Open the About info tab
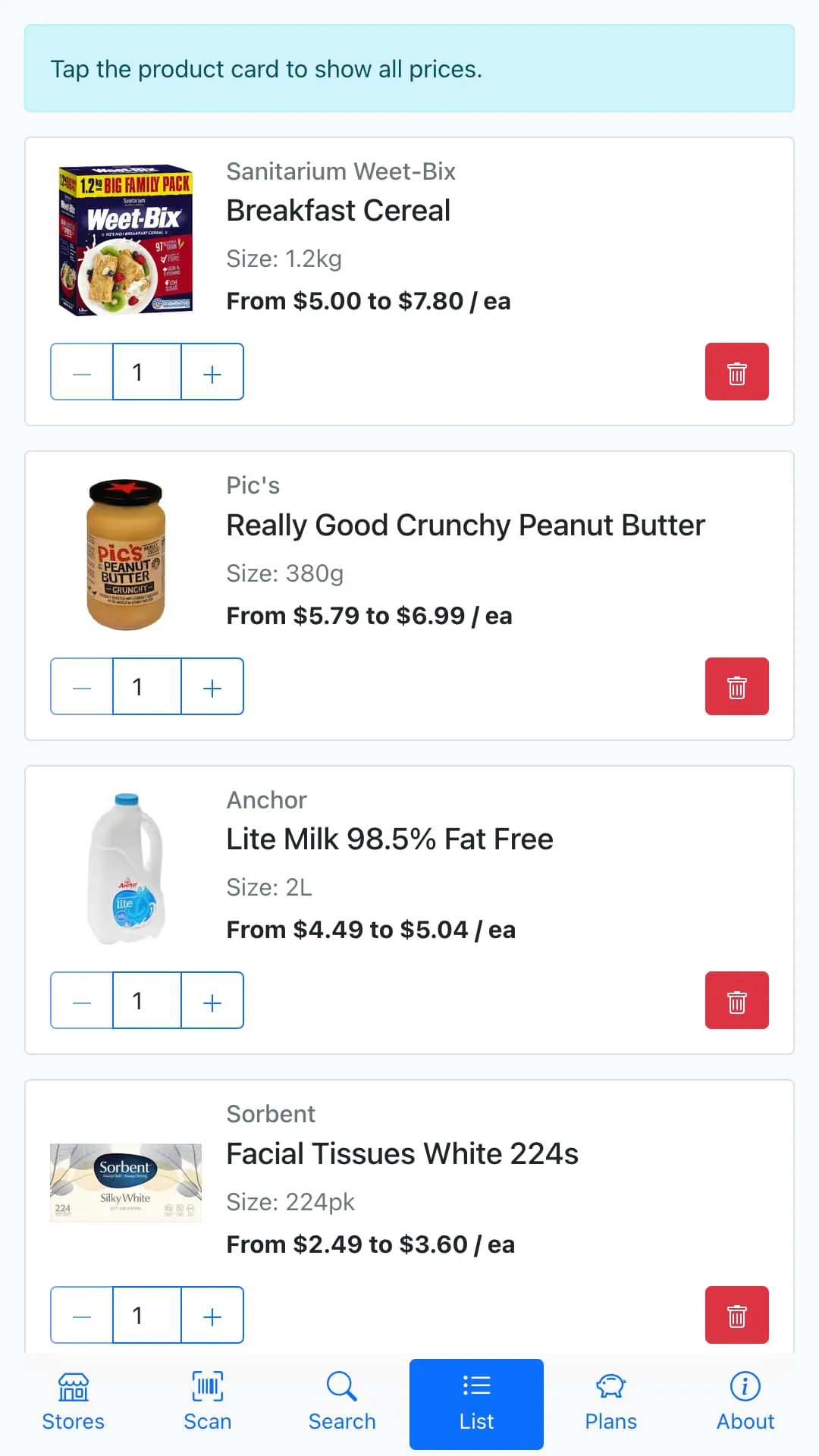This screenshot has width=819, height=1456. click(745, 1403)
